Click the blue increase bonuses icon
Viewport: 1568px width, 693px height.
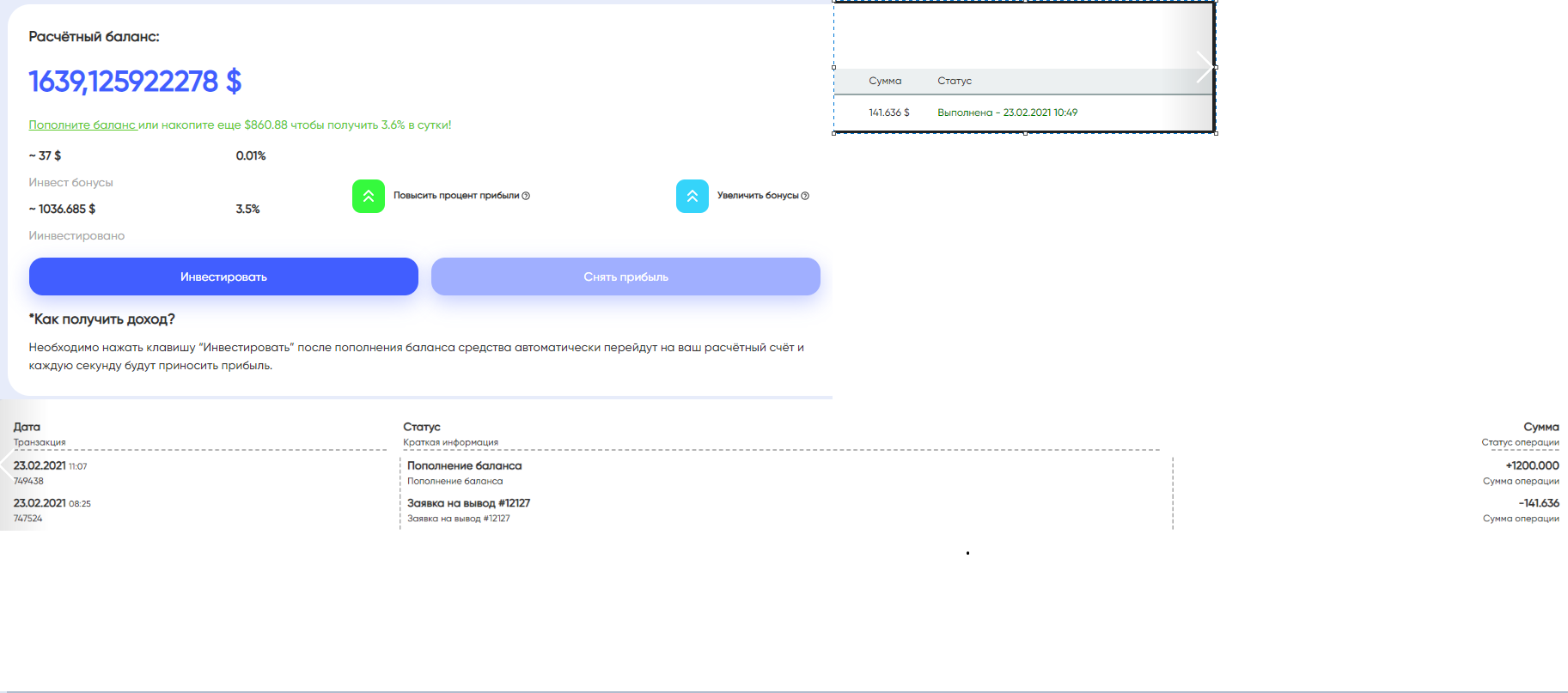pyautogui.click(x=692, y=196)
